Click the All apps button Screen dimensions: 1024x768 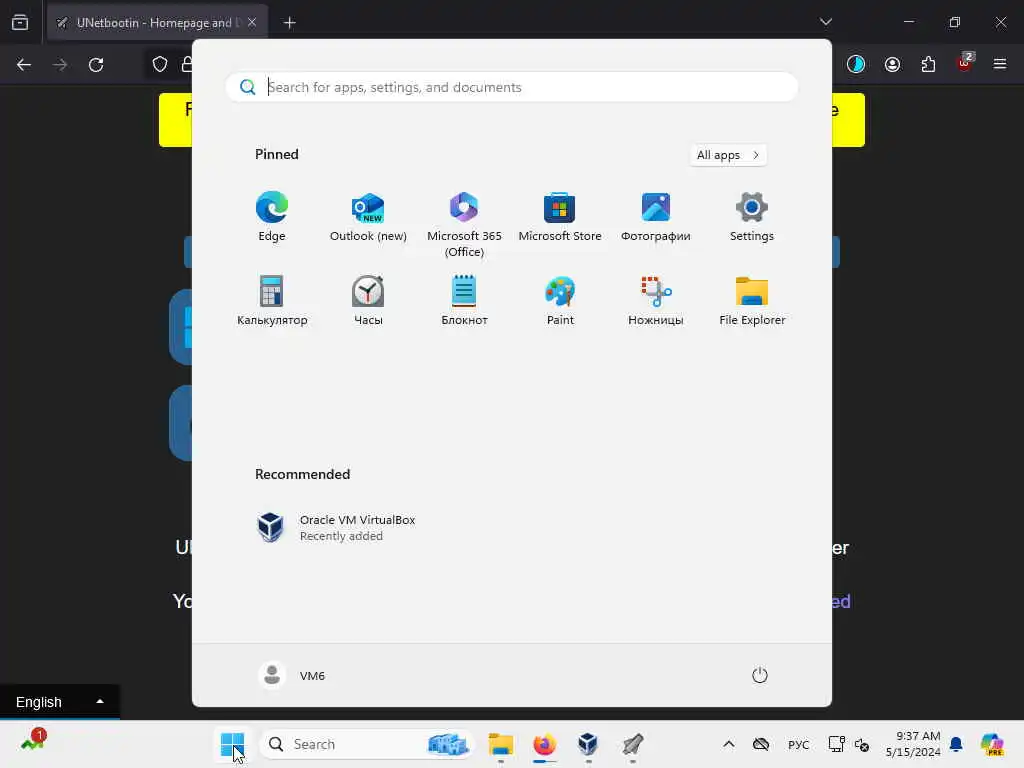coord(728,155)
